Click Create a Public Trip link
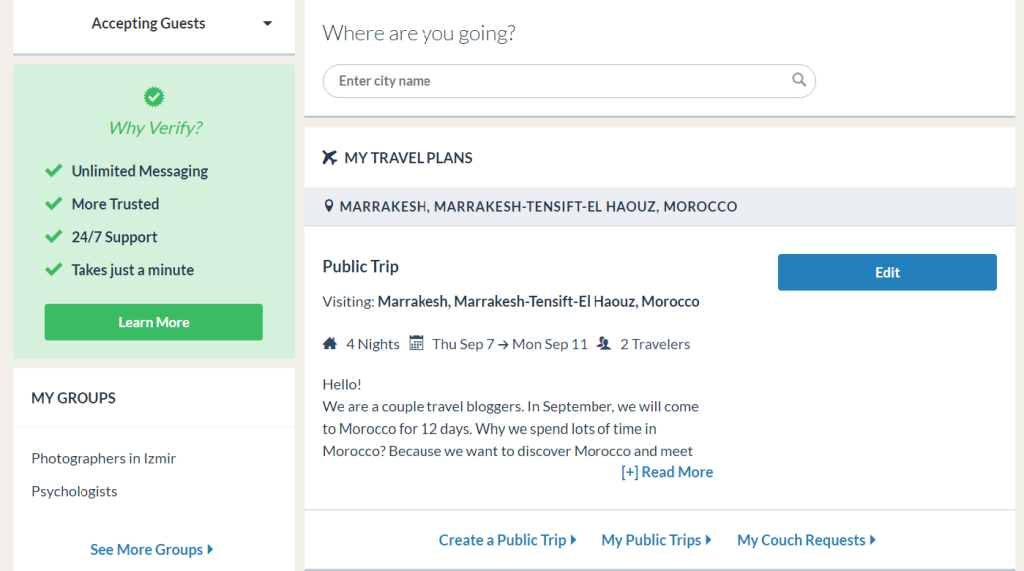 pos(507,540)
